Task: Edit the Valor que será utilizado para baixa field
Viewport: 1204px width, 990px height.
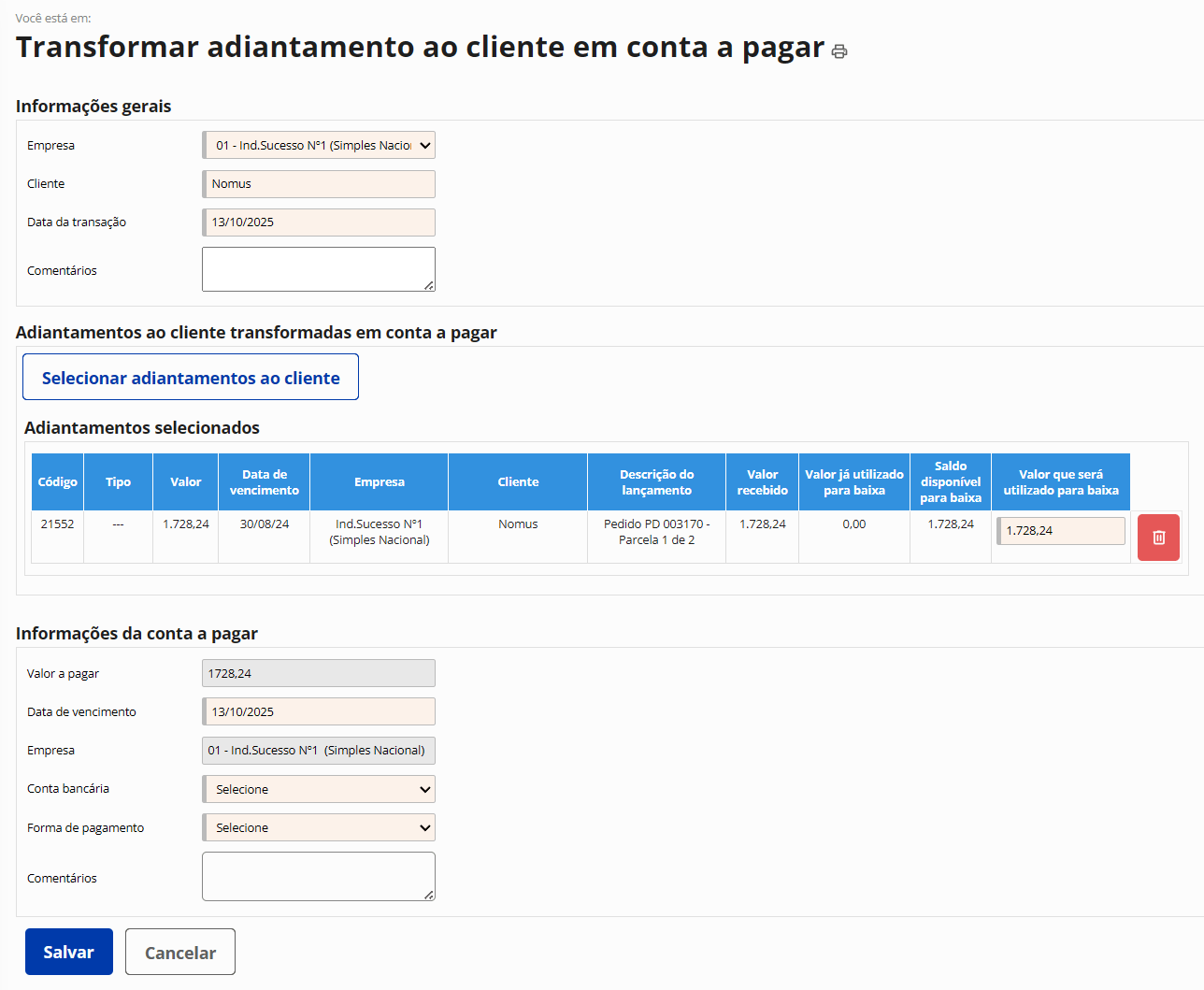Action: [1061, 531]
